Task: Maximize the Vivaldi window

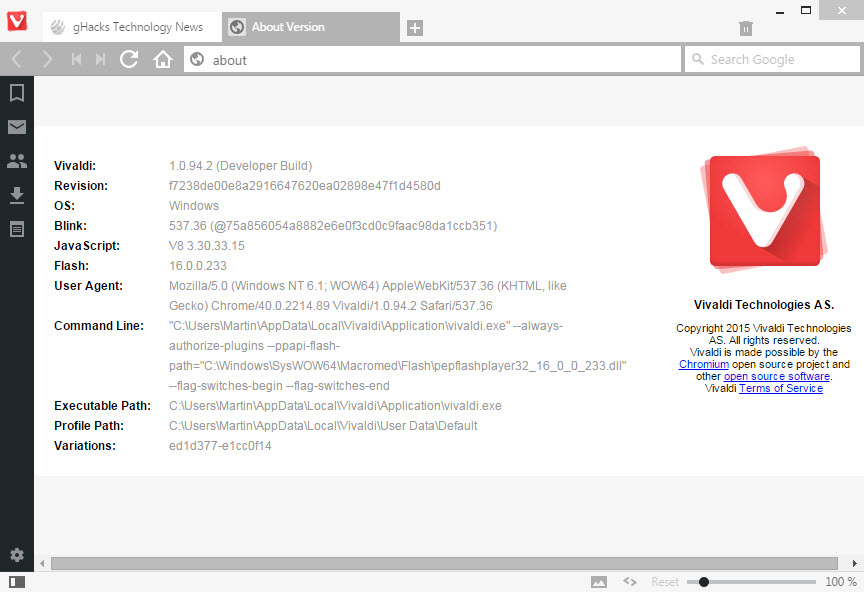Action: point(806,10)
